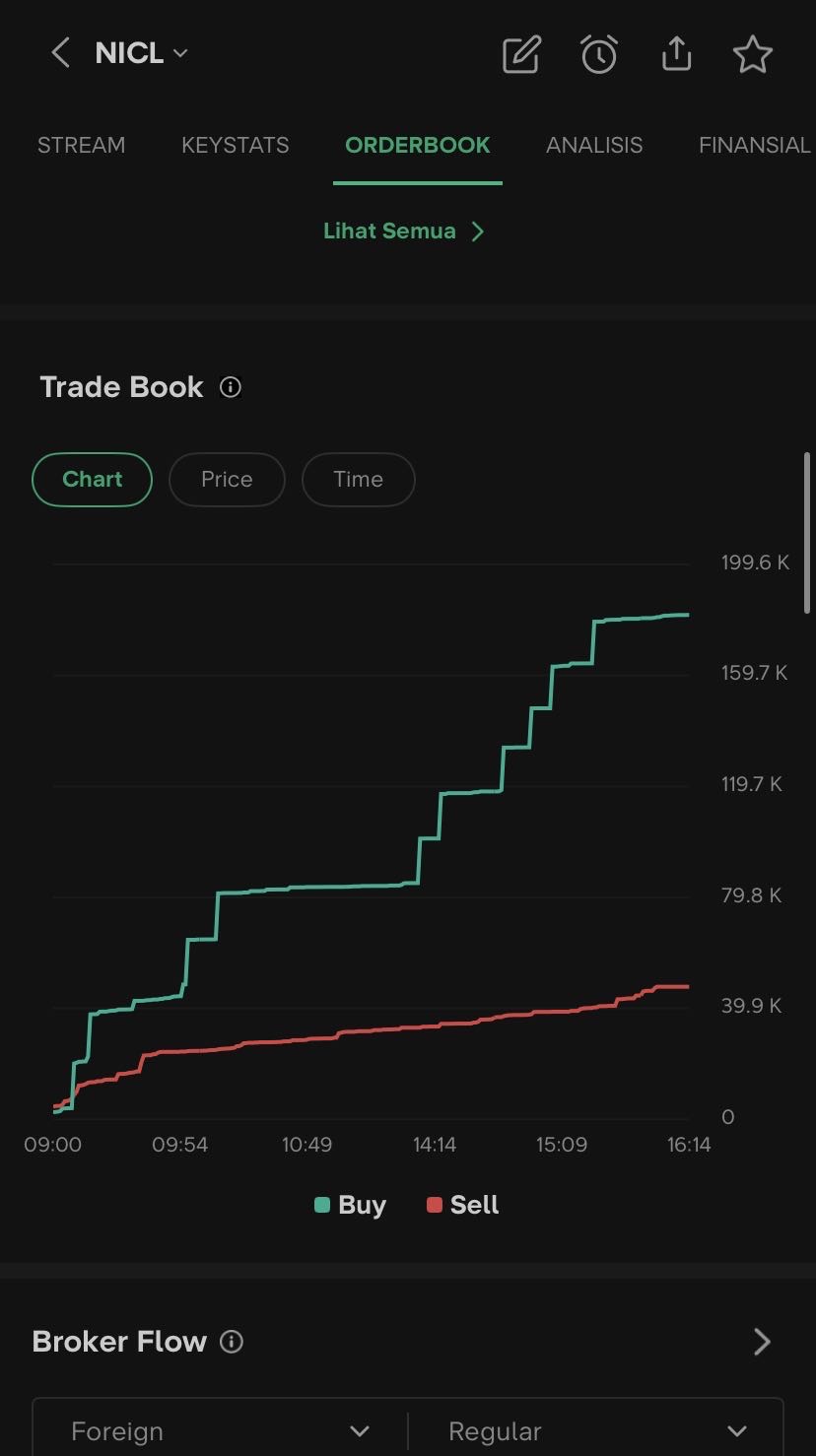Click the page scrollbar on right edge
816x1456 pixels.
[x=808, y=532]
